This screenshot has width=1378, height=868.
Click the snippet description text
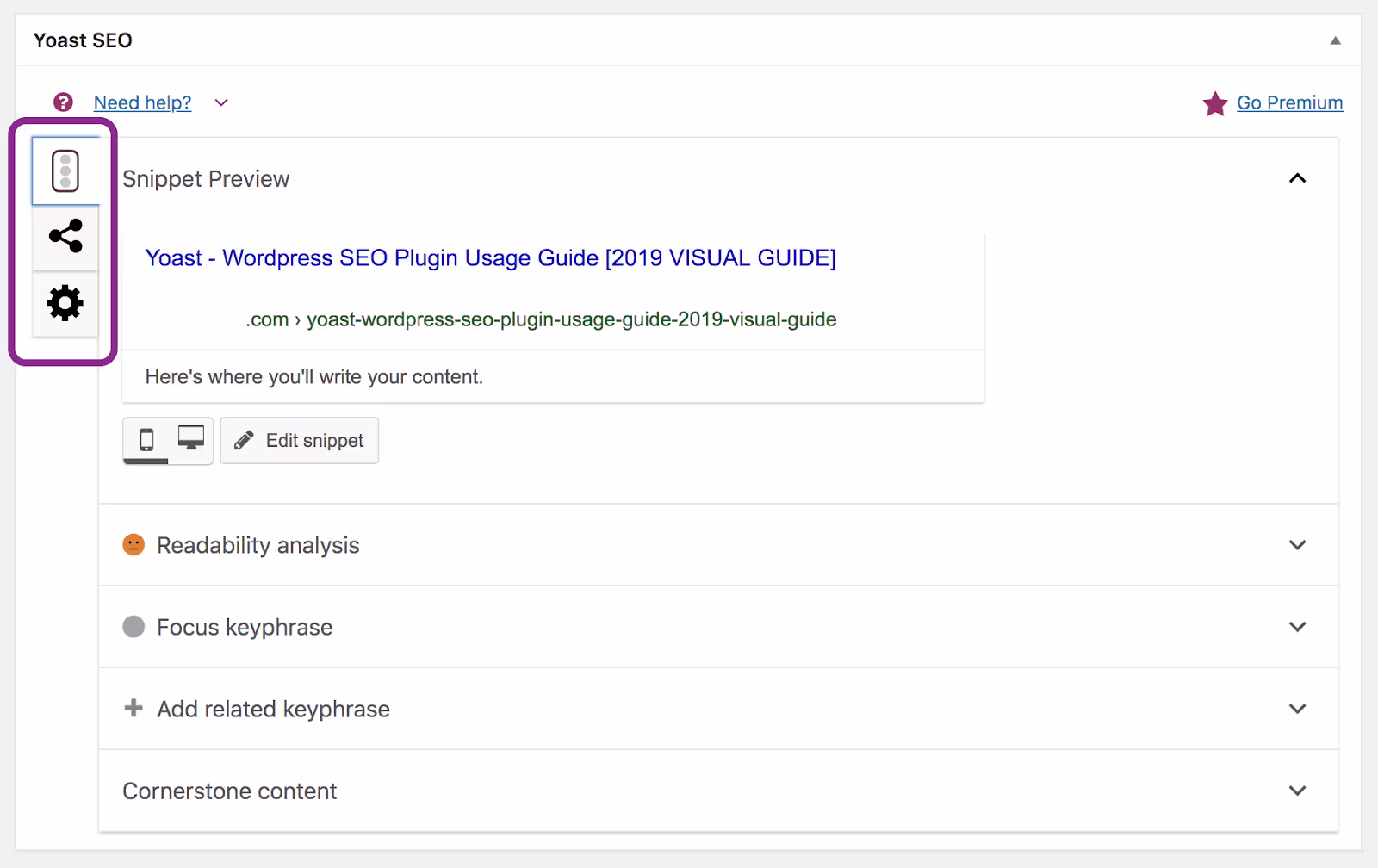point(313,377)
